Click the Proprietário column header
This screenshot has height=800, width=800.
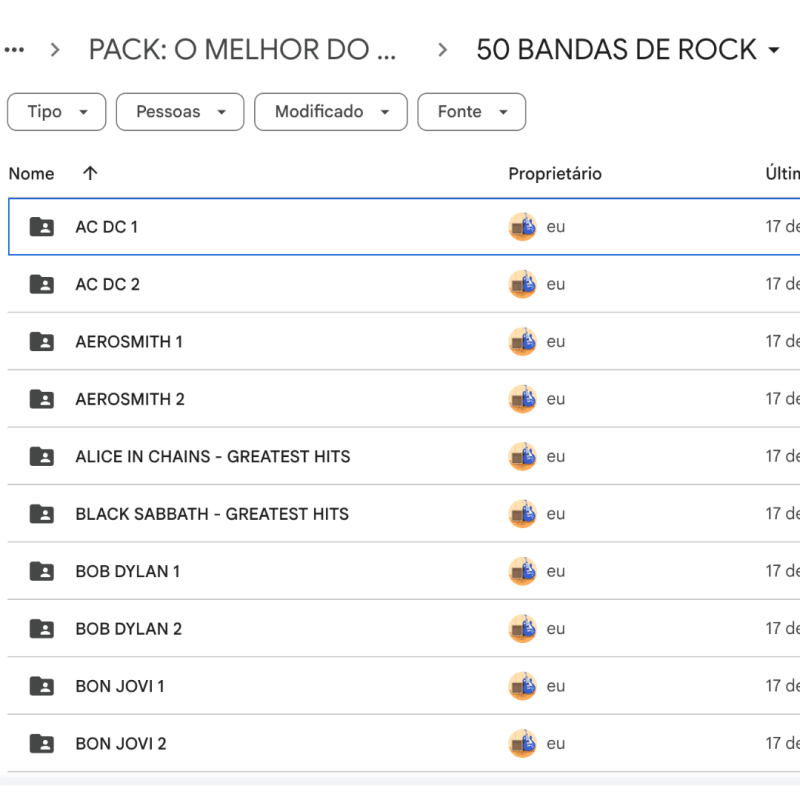pos(555,173)
